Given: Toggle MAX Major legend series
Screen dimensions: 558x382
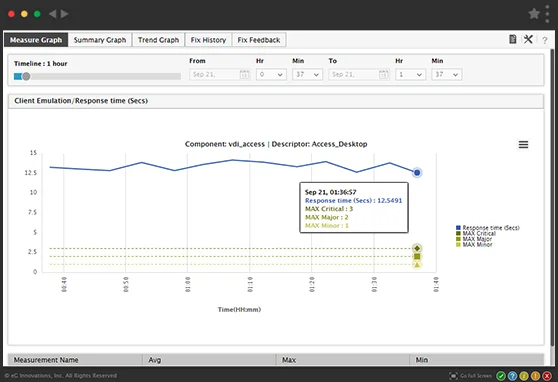Looking at the screenshot, I should [474, 239].
